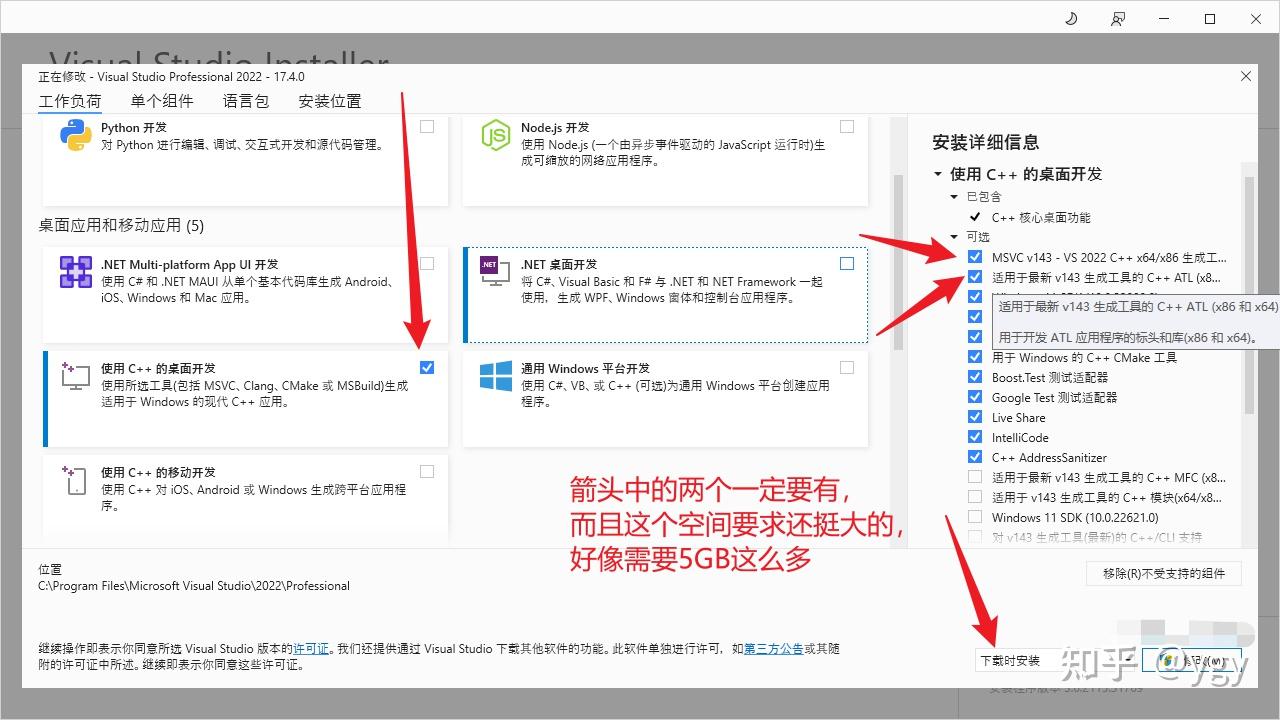Enable Windows 11 SDK (10.0.22621.0) checkbox
The image size is (1280, 720).
click(x=975, y=517)
